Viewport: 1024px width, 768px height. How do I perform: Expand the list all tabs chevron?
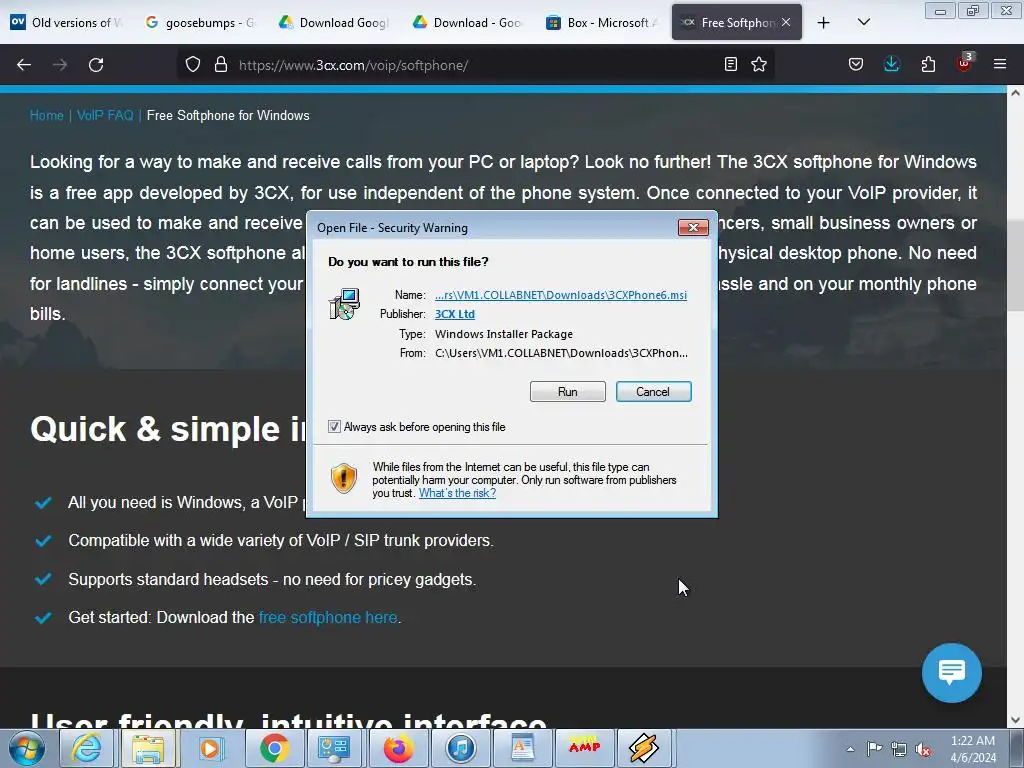pos(863,22)
